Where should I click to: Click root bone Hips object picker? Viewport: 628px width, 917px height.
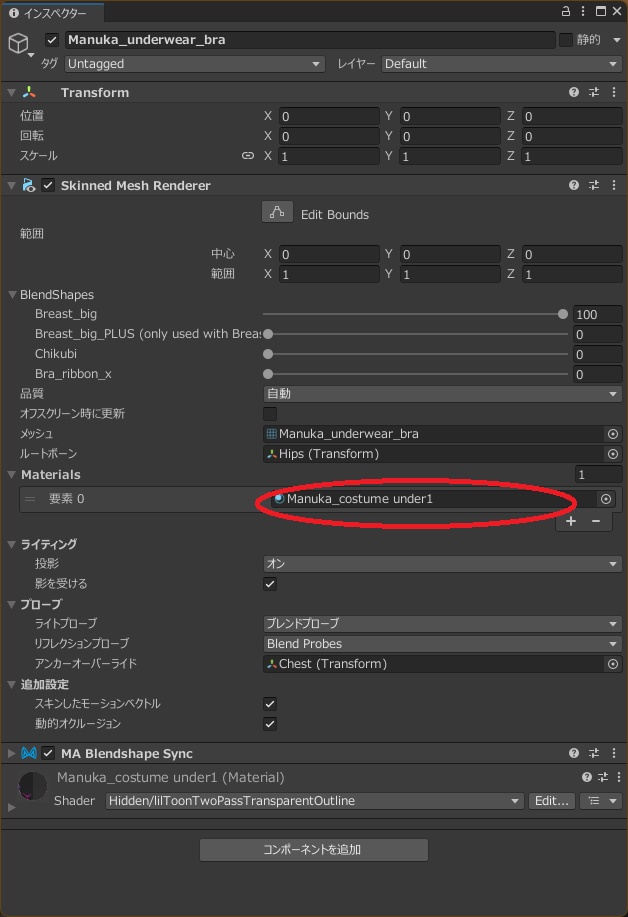click(x=613, y=454)
